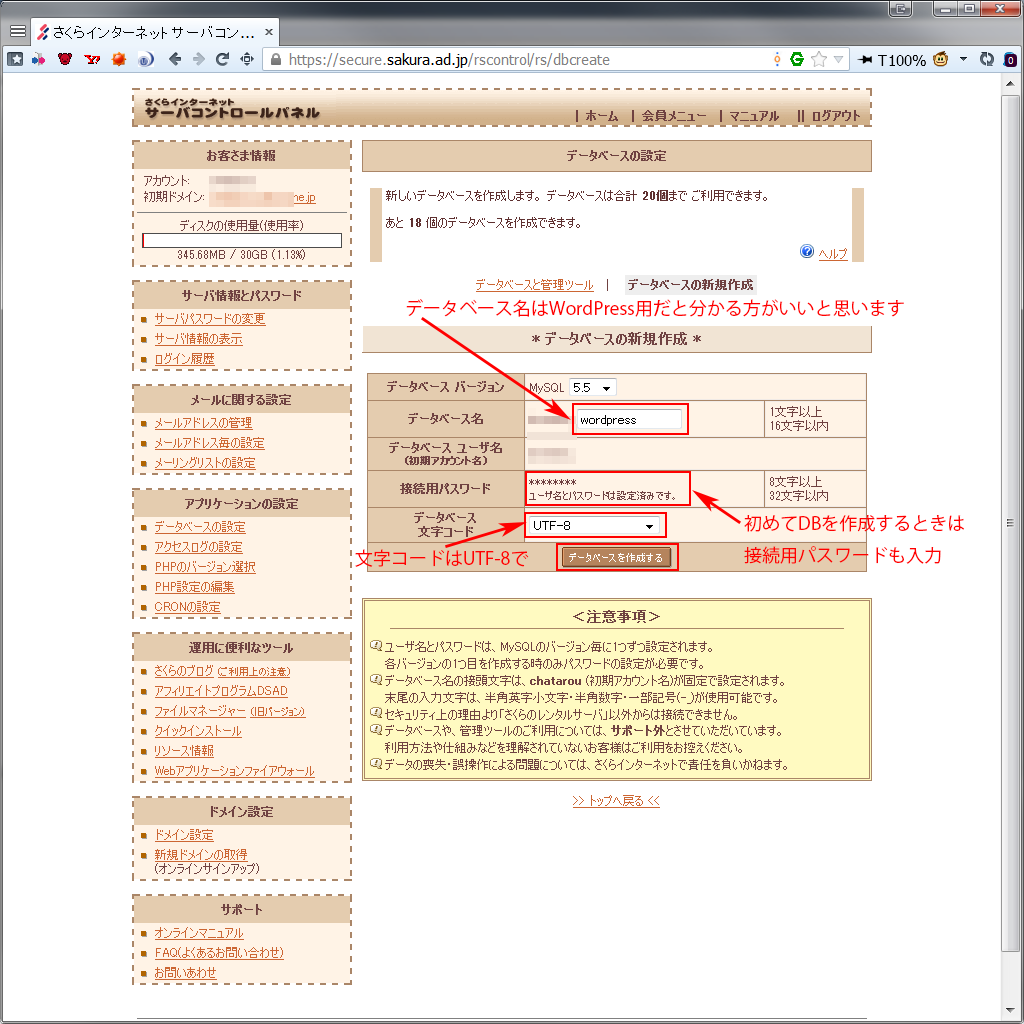Open データベースの設定 sidebar link
Image resolution: width=1024 pixels, height=1024 pixels.
pyautogui.click(x=200, y=527)
